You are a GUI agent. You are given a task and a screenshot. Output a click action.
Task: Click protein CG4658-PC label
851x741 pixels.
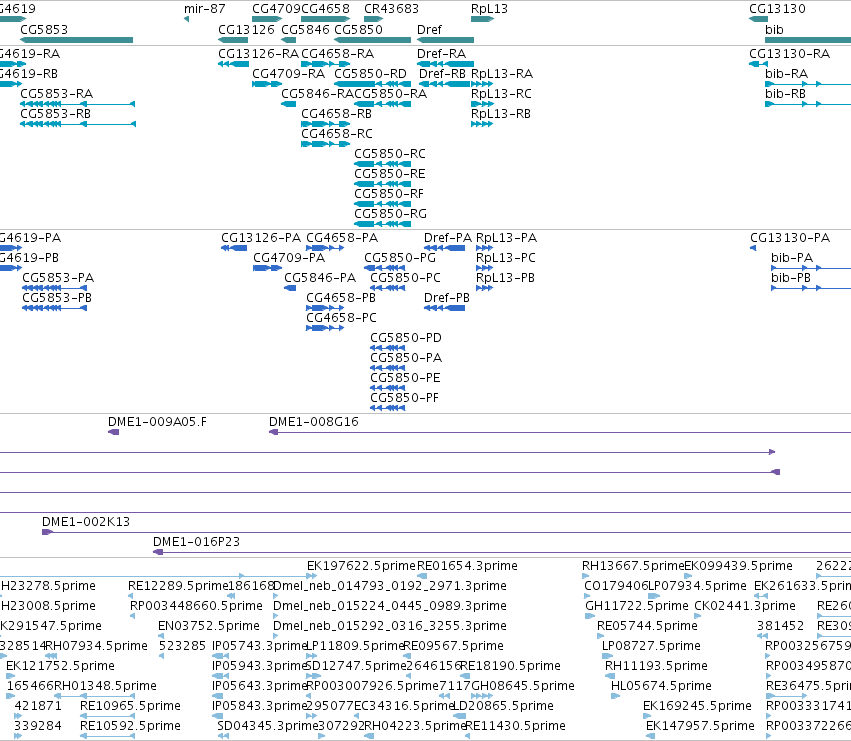341,318
